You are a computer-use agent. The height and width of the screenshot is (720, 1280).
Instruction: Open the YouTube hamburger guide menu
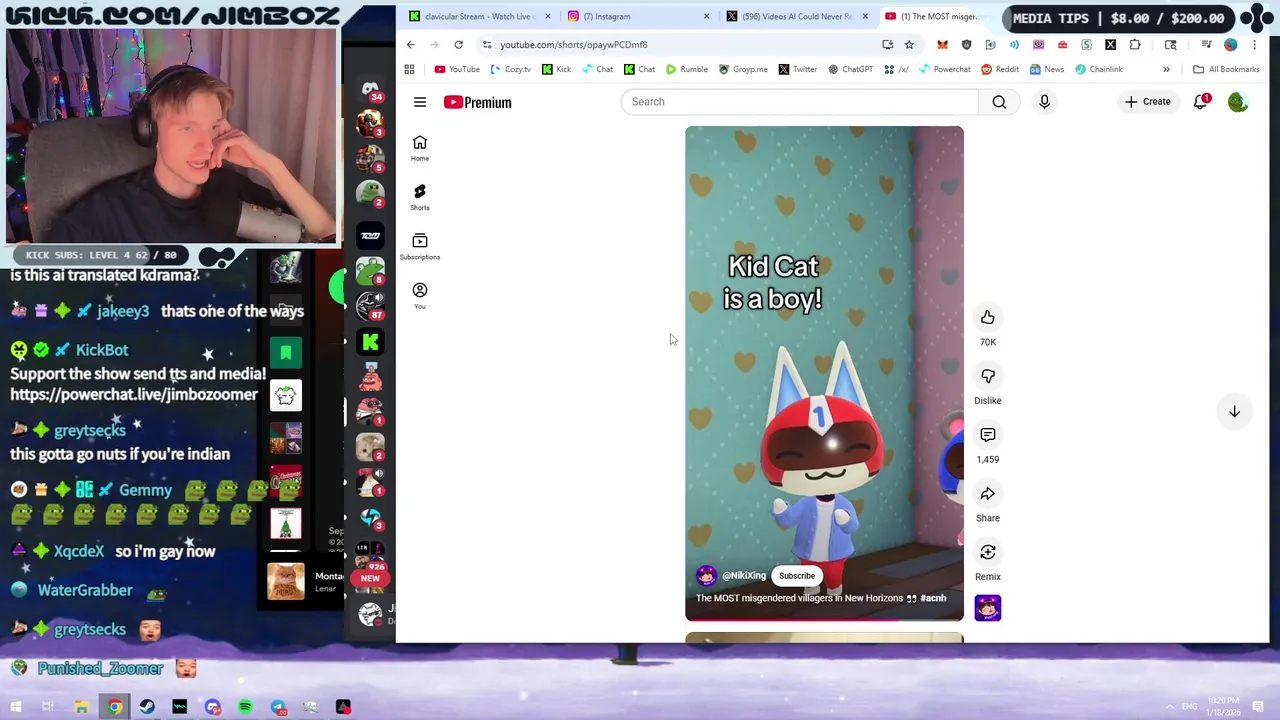point(420,102)
